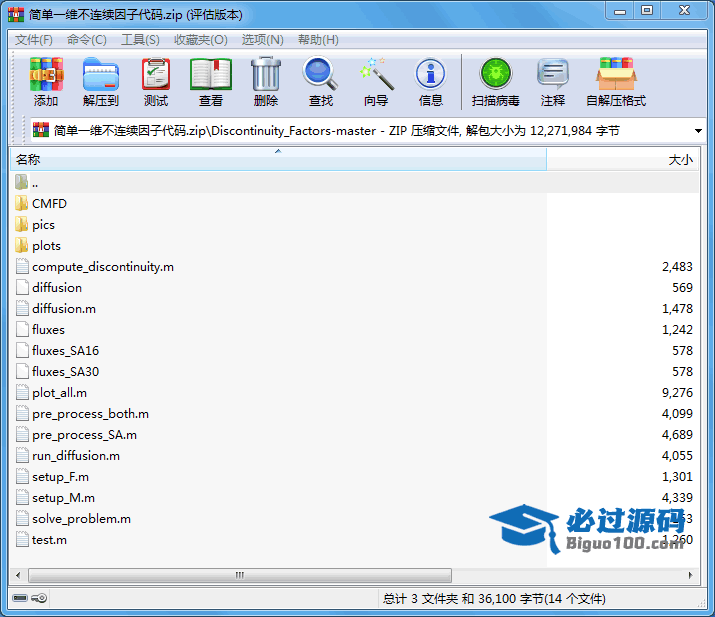Select the file named fluxes

point(48,329)
